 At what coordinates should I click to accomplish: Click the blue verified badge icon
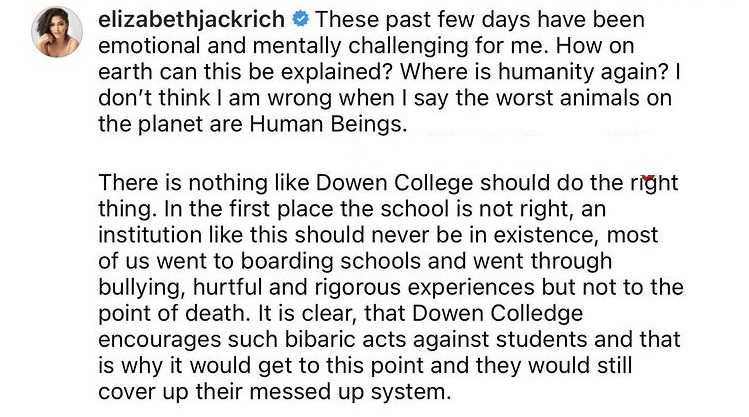pos(300,20)
